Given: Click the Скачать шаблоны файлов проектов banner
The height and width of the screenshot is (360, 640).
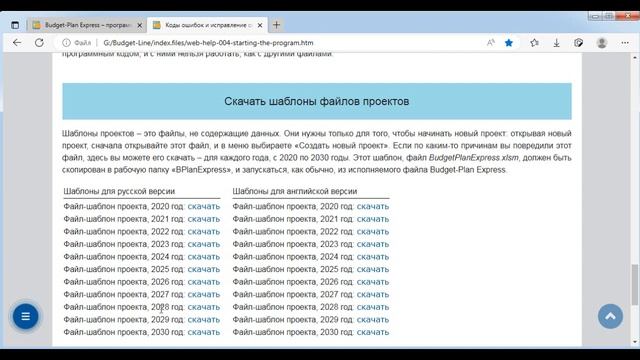Looking at the screenshot, I should click(317, 101).
